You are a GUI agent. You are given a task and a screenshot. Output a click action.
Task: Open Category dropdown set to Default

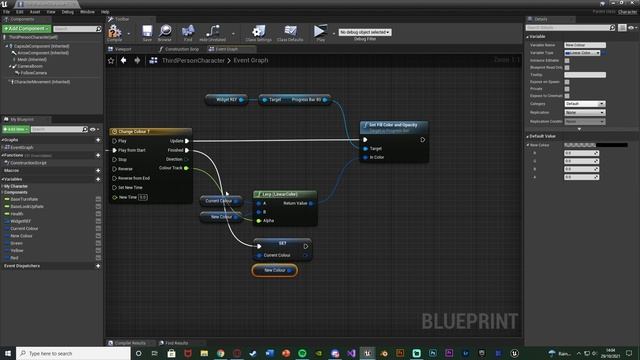[584, 104]
